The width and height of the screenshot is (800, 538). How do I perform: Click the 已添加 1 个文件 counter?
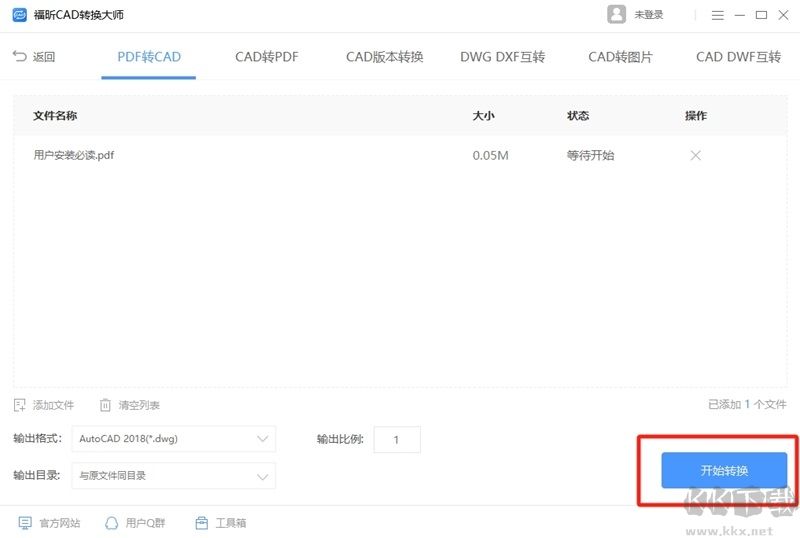click(x=747, y=404)
